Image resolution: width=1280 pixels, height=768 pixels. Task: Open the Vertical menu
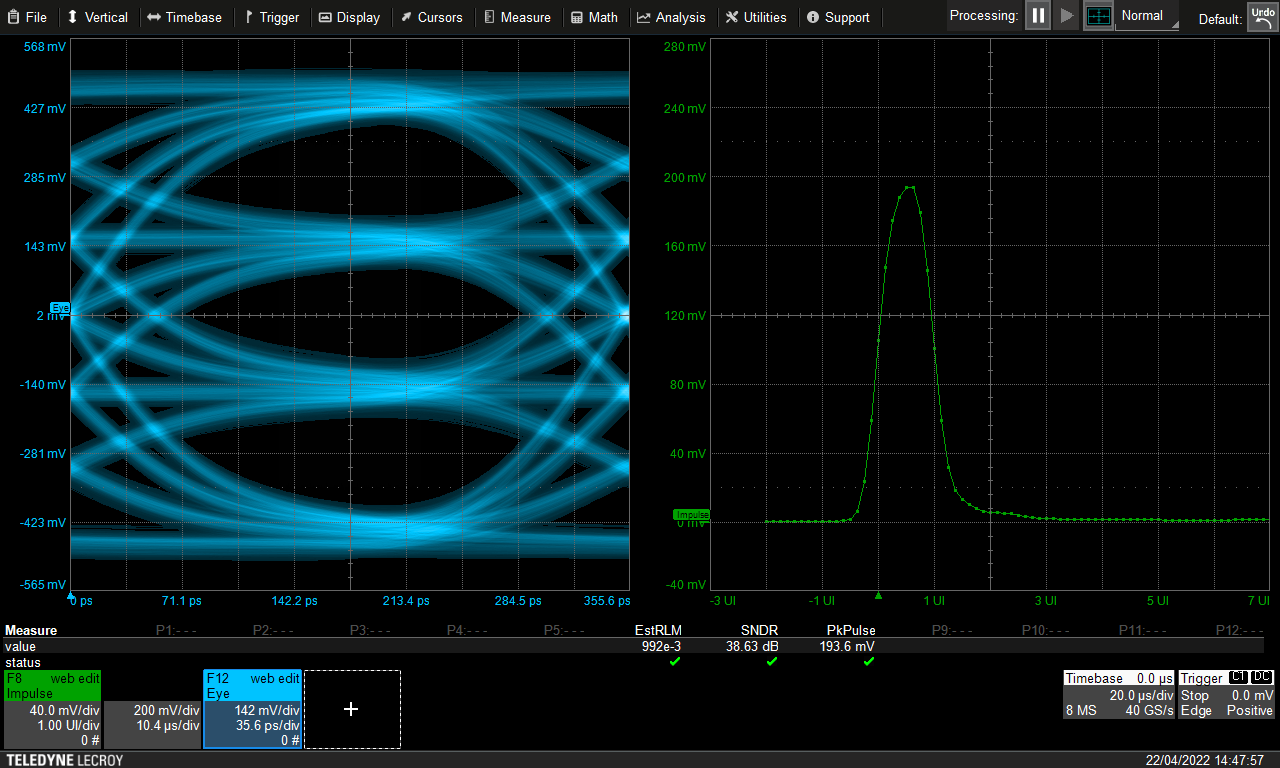point(98,17)
